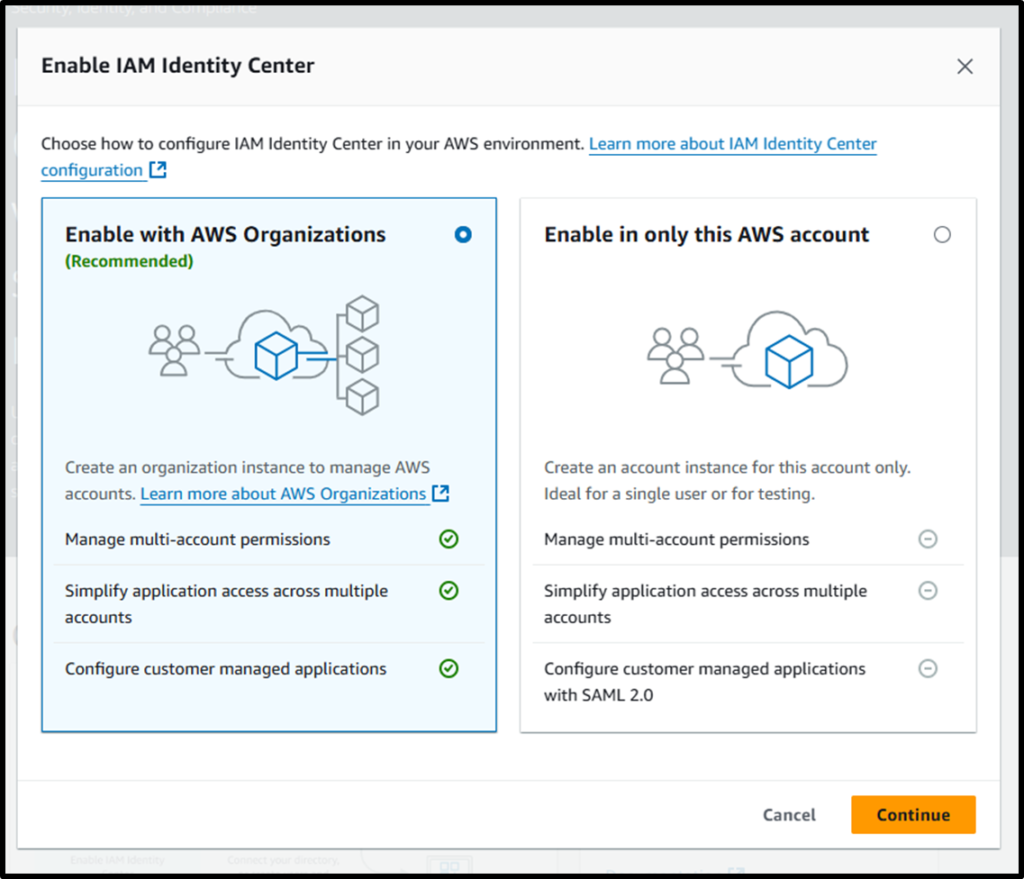Click the check beside Configure customer managed applications

point(448,668)
